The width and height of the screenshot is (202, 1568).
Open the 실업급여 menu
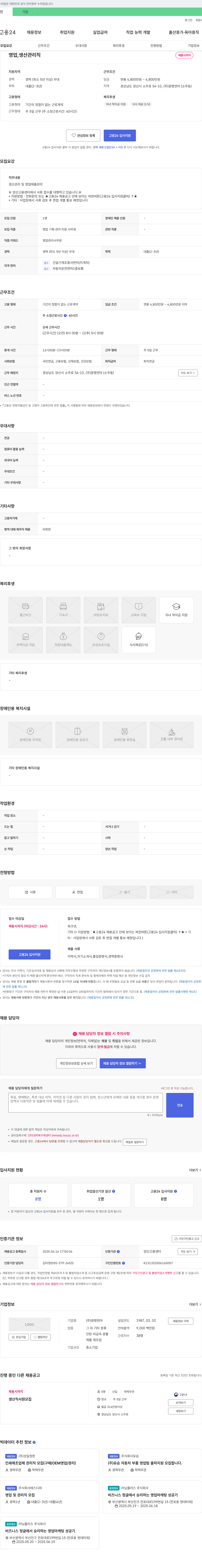[x=100, y=32]
